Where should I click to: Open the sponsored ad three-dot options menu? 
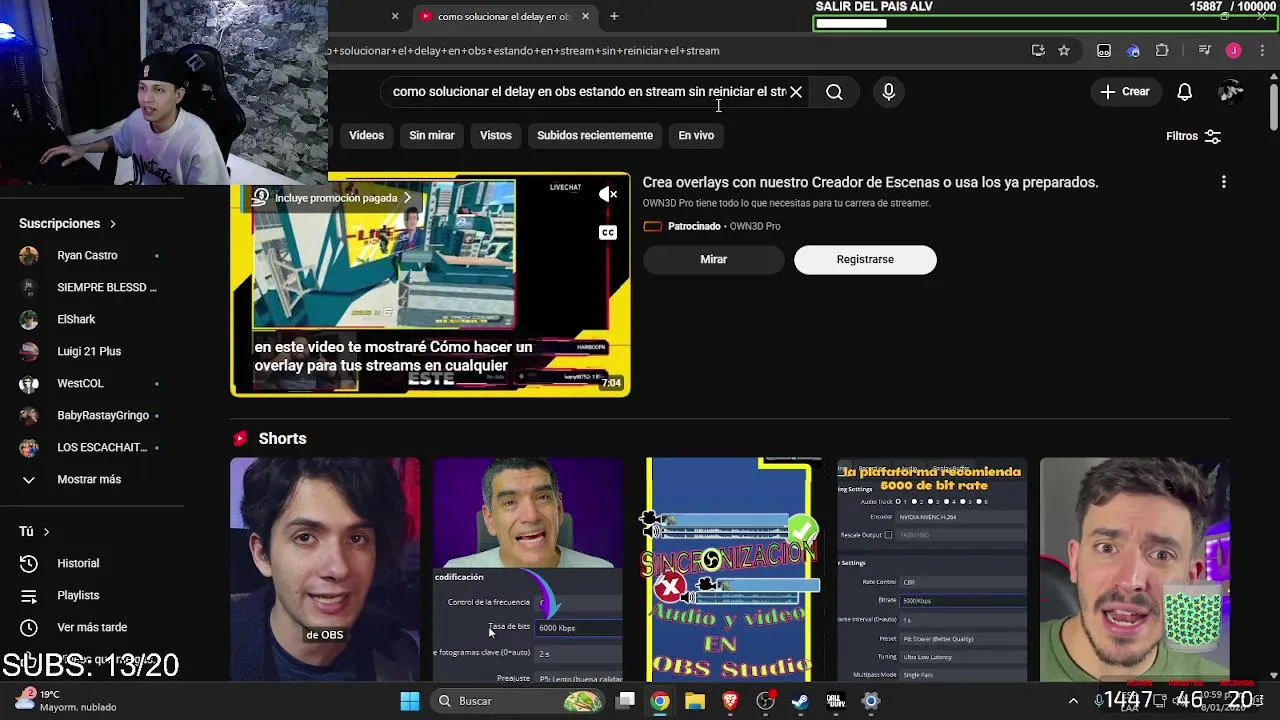point(1223,182)
